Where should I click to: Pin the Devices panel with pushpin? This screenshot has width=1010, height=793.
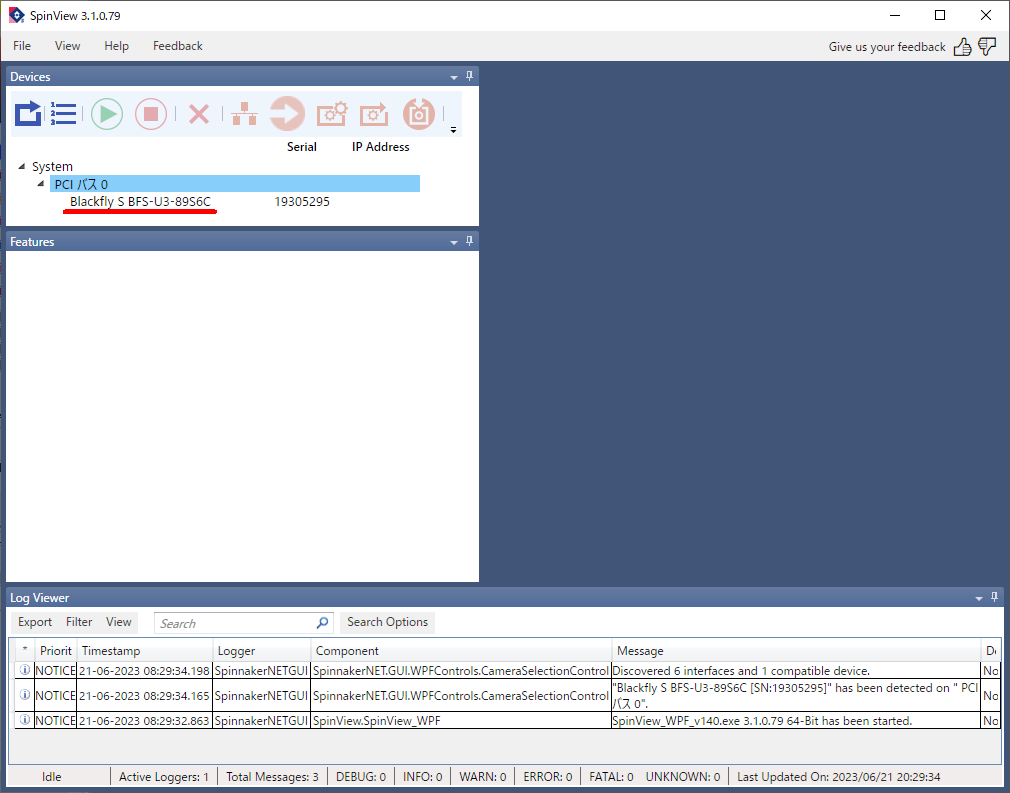click(x=470, y=76)
